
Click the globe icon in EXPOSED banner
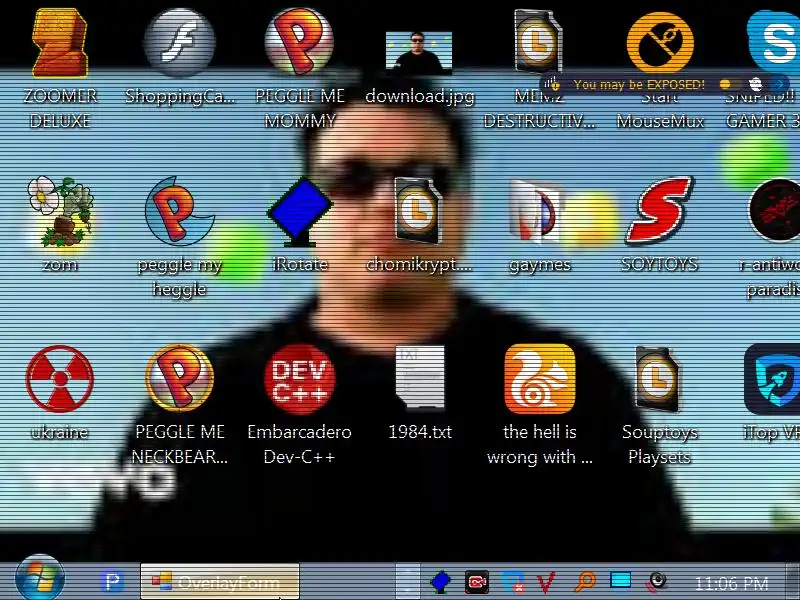tap(756, 84)
